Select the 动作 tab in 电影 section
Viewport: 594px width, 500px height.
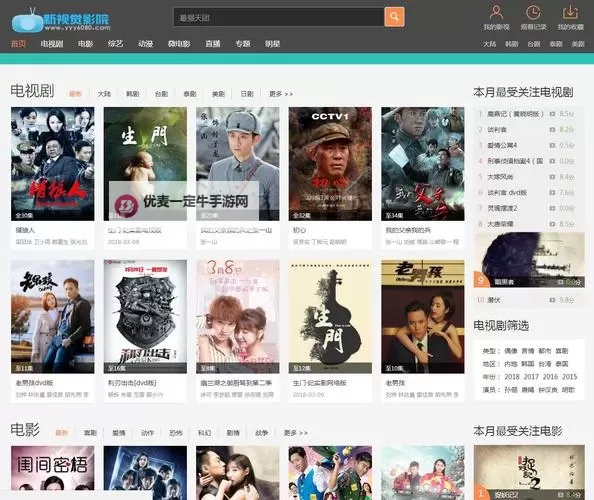coord(147,433)
